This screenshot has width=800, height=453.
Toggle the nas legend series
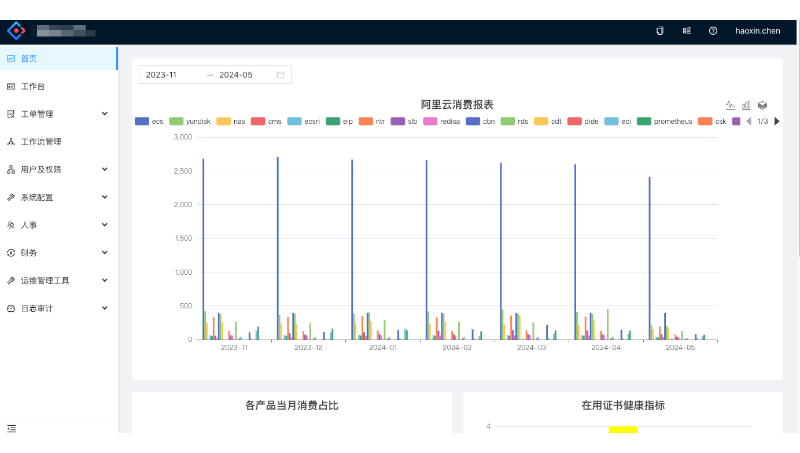point(231,121)
